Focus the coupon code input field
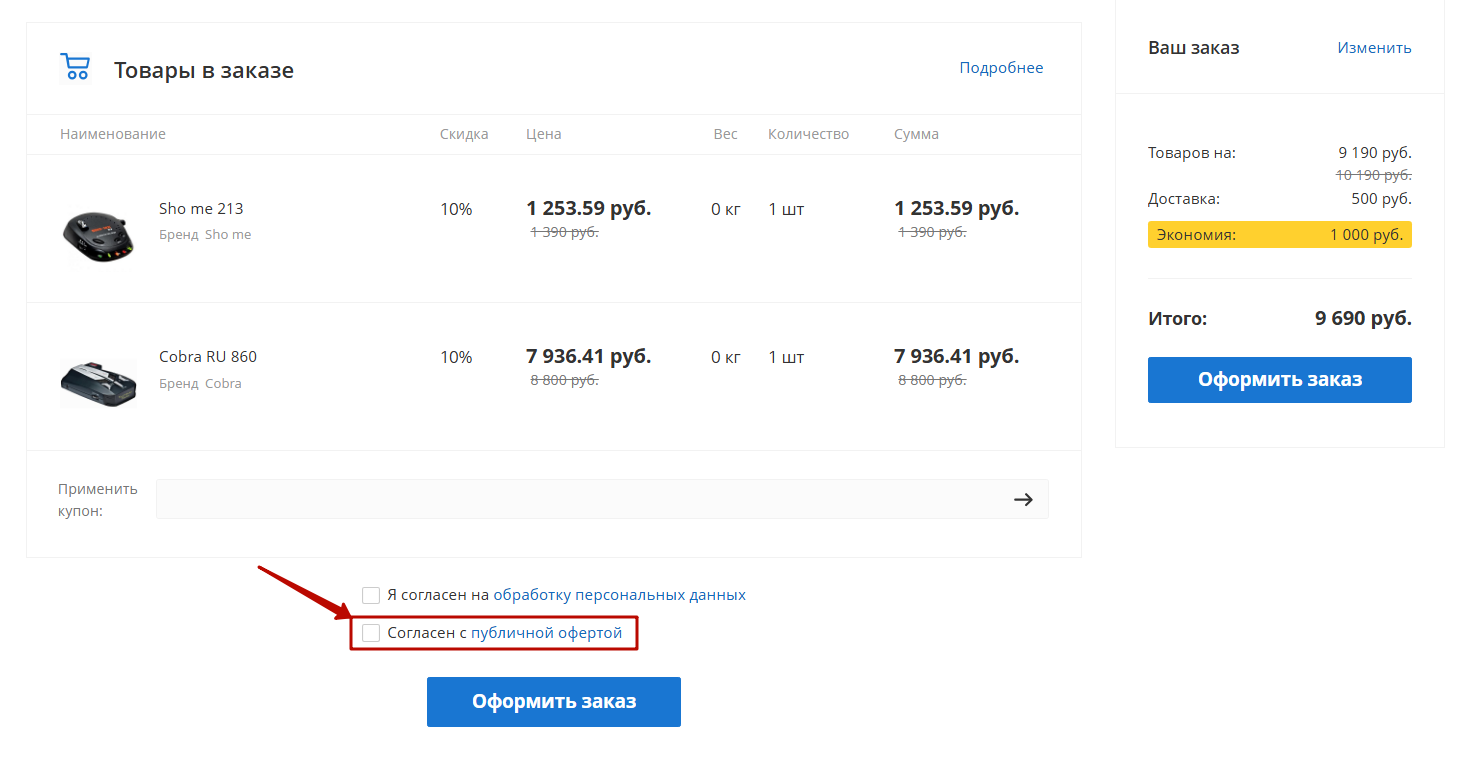1471x773 pixels. pyautogui.click(x=602, y=499)
